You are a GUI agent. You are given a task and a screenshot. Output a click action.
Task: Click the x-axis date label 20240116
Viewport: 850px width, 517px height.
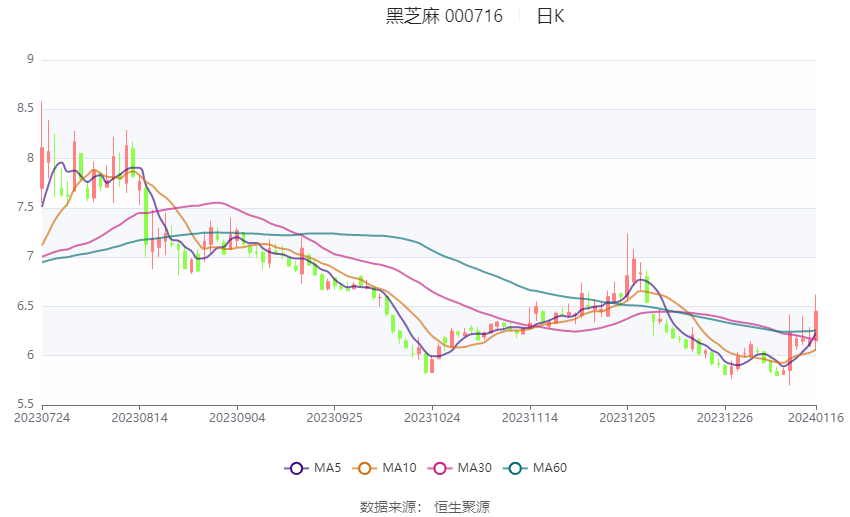(x=816, y=418)
